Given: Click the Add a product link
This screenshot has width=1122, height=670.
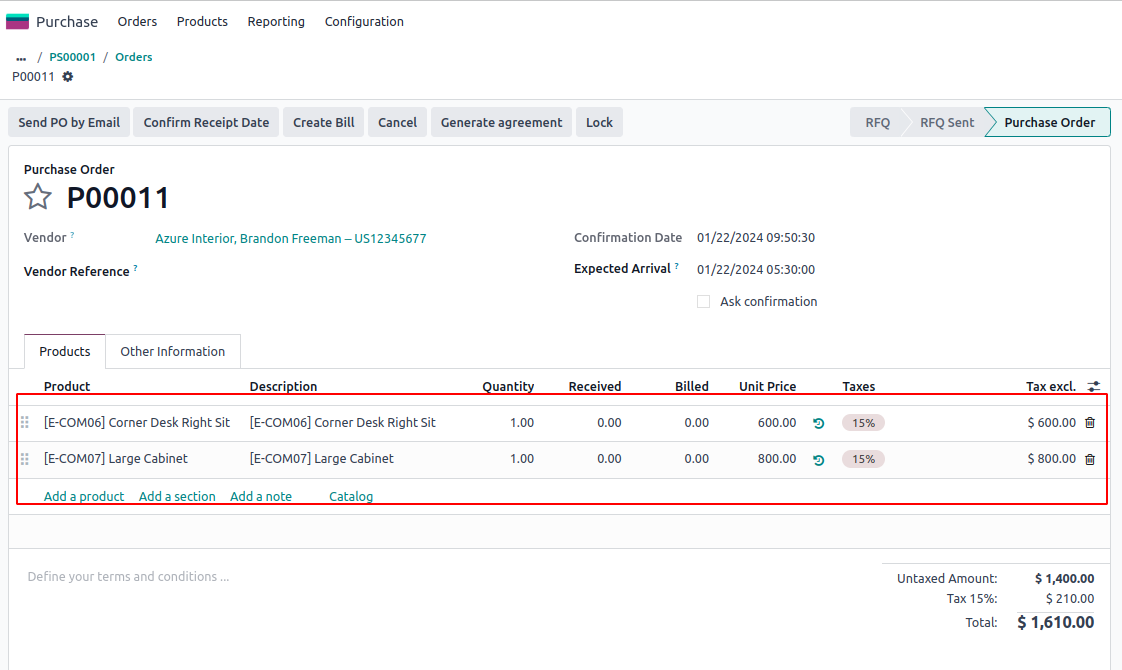Looking at the screenshot, I should click(84, 496).
